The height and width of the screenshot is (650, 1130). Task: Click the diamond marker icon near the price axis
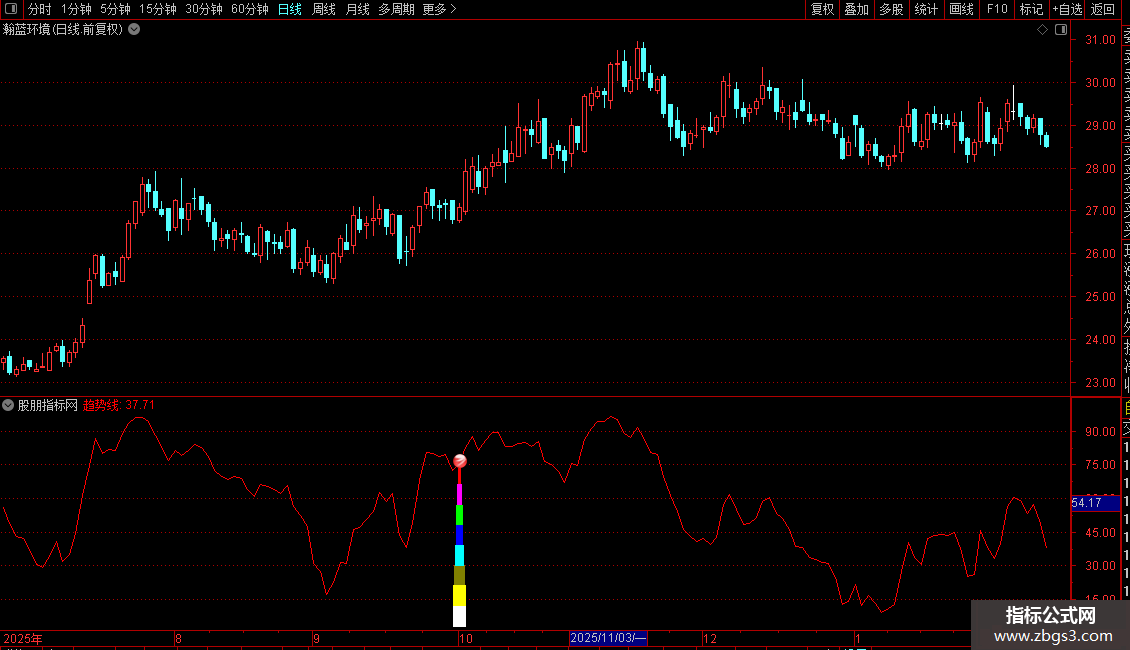pos(1042,30)
